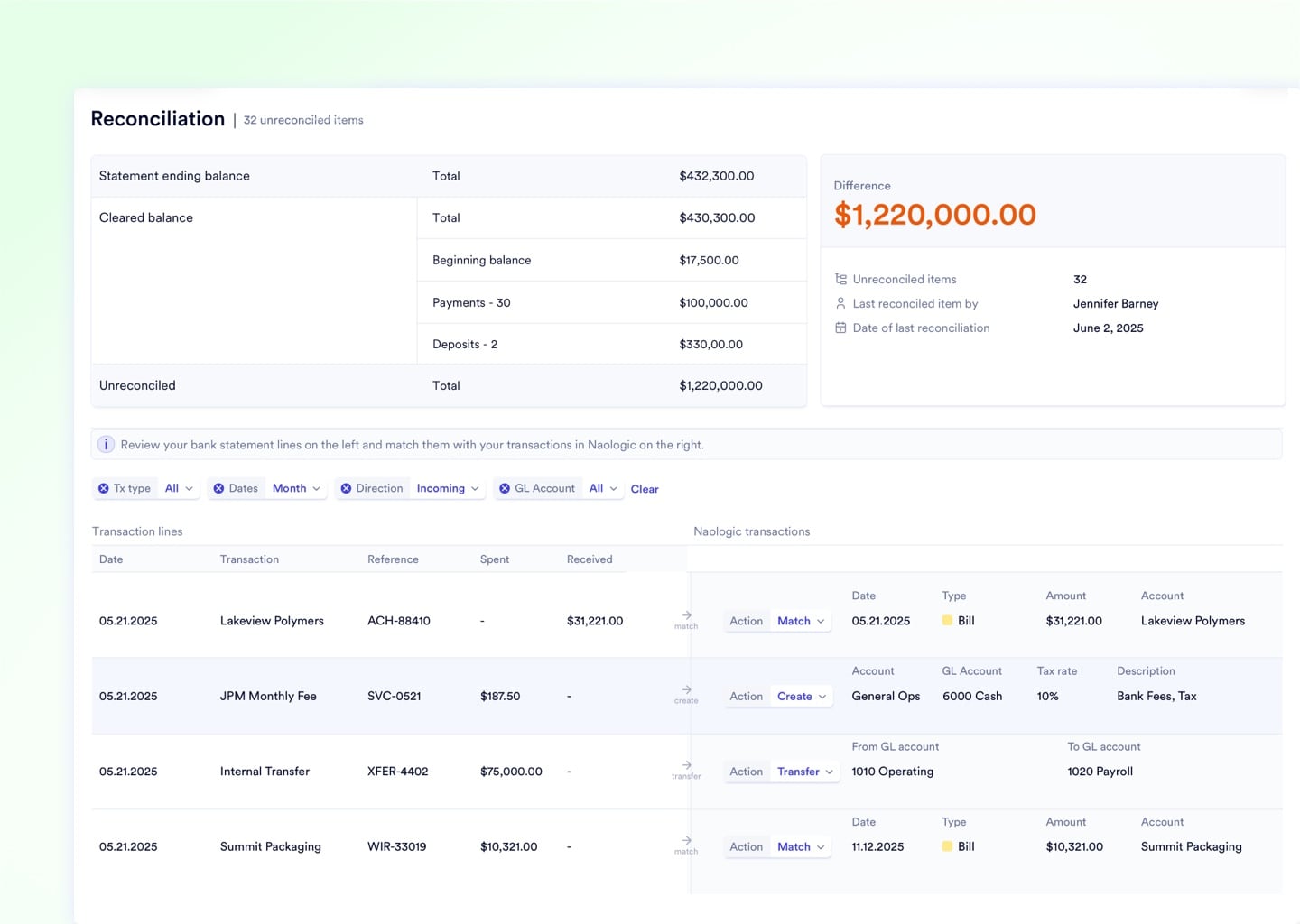
Task: Remove the Tx type filter via x icon
Action: (x=104, y=488)
